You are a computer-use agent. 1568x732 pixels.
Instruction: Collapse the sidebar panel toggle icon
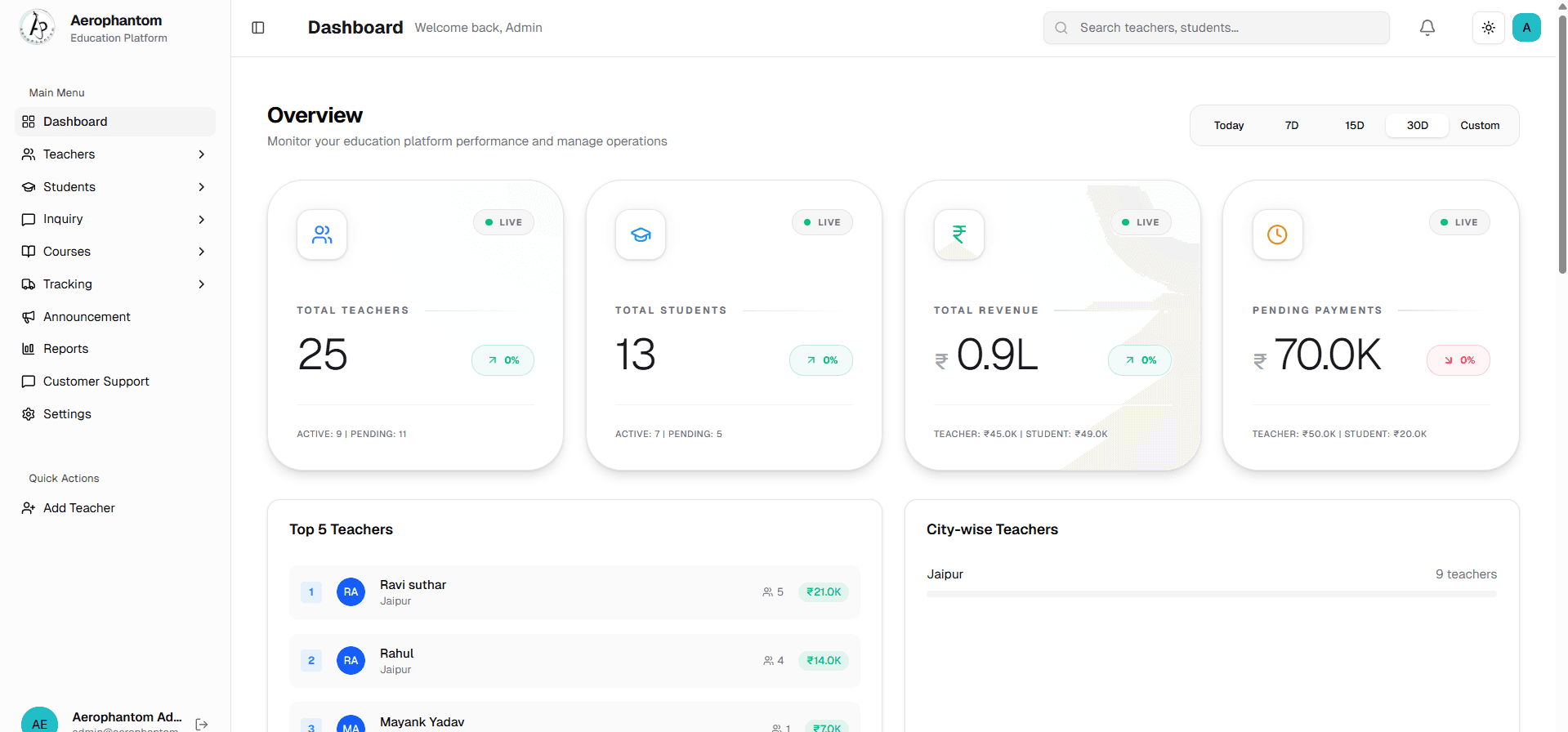click(258, 28)
